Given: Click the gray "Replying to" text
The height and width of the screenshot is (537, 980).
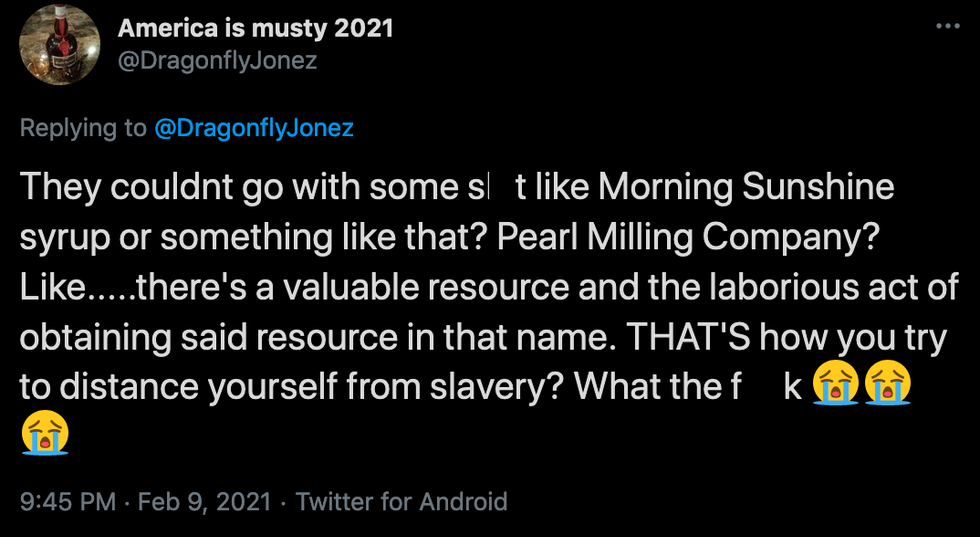Looking at the screenshot, I should pos(82,128).
